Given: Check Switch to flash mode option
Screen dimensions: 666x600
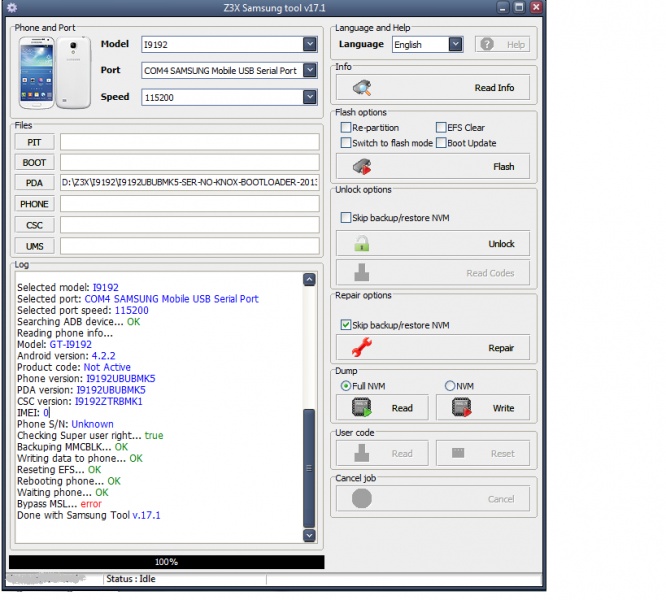Looking at the screenshot, I should 346,143.
